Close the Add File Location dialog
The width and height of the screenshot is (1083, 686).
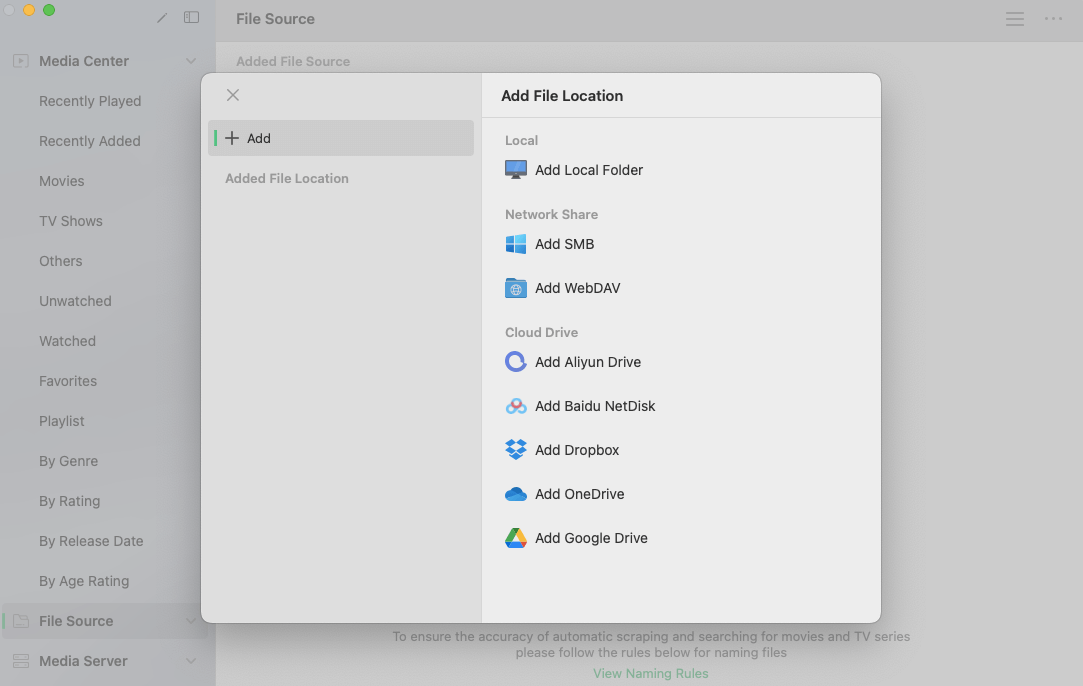click(x=232, y=95)
